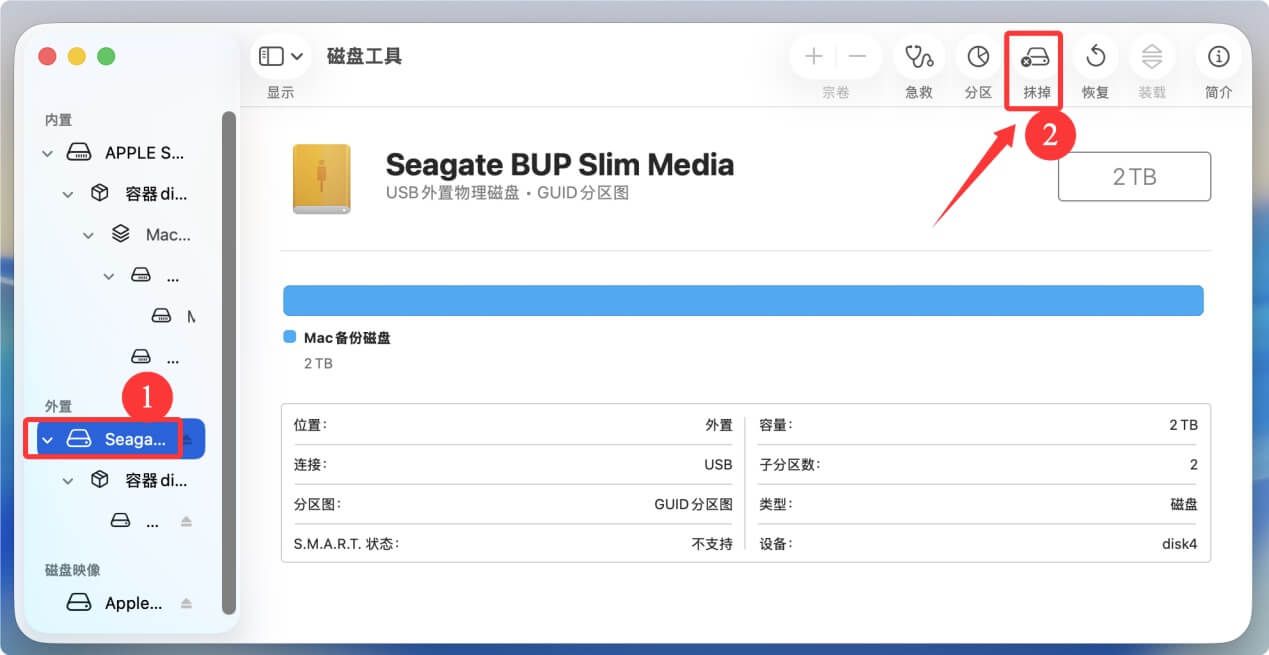Select the Restore (恢复) icon
Viewport: 1269px width, 655px height.
[x=1095, y=57]
